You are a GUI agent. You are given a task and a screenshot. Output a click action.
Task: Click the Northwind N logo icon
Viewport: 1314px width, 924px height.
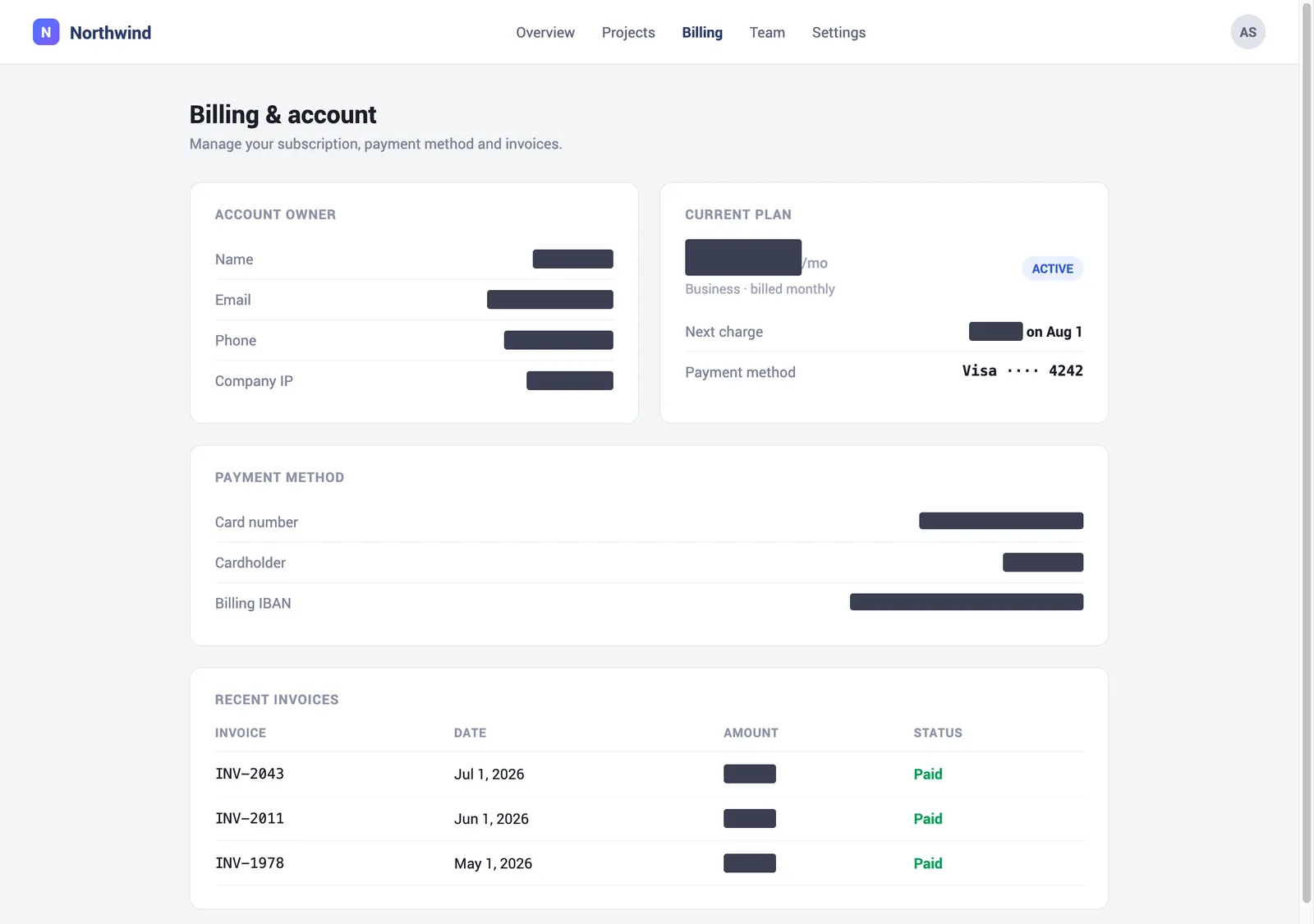click(46, 32)
